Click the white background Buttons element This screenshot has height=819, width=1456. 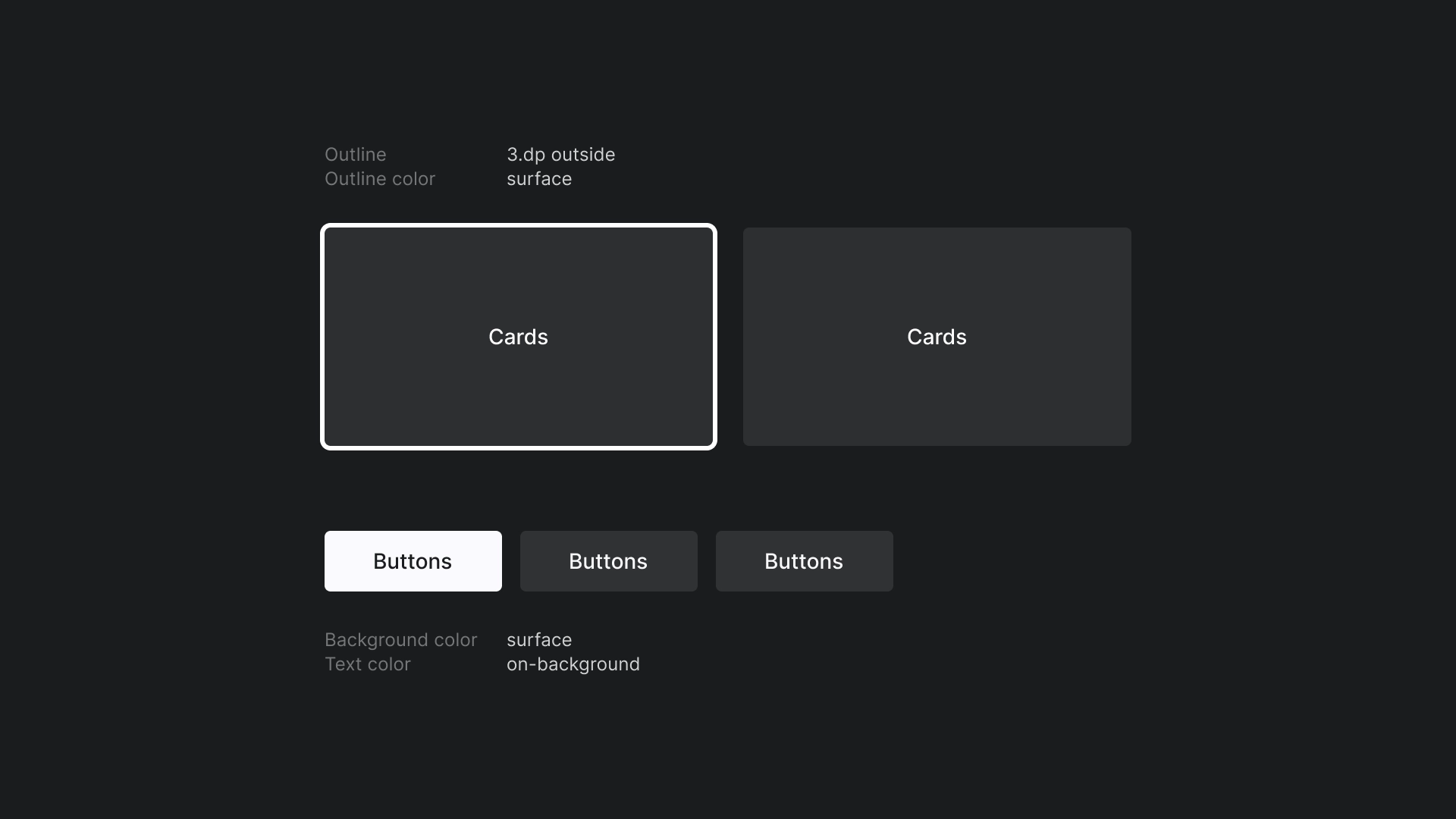point(412,561)
